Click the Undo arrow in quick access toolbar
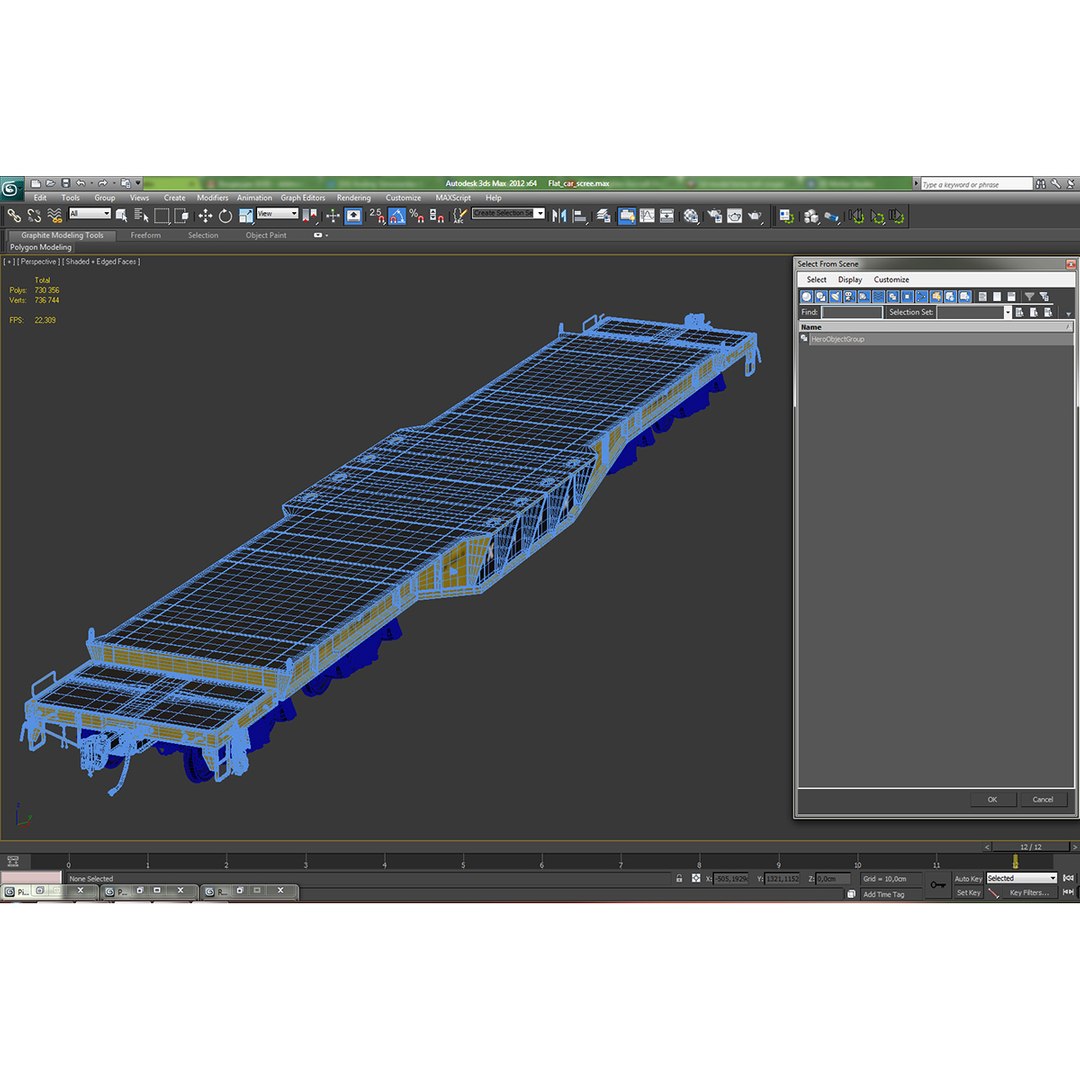 81,183
